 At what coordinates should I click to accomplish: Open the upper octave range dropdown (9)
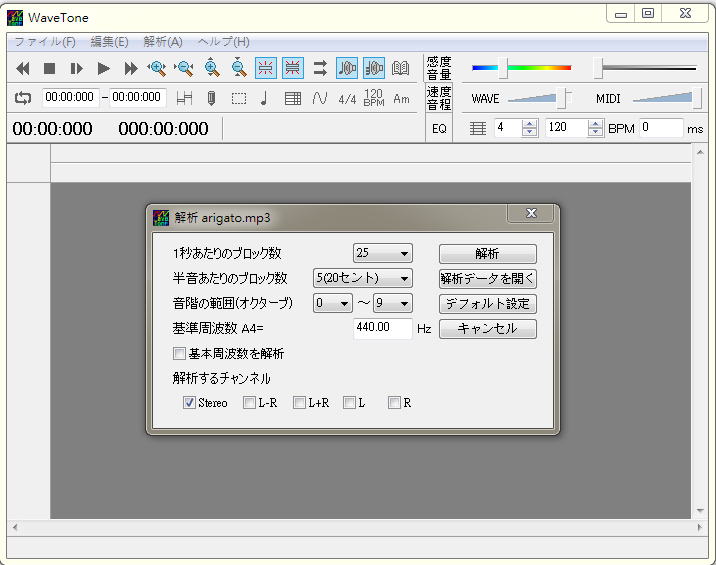point(393,303)
